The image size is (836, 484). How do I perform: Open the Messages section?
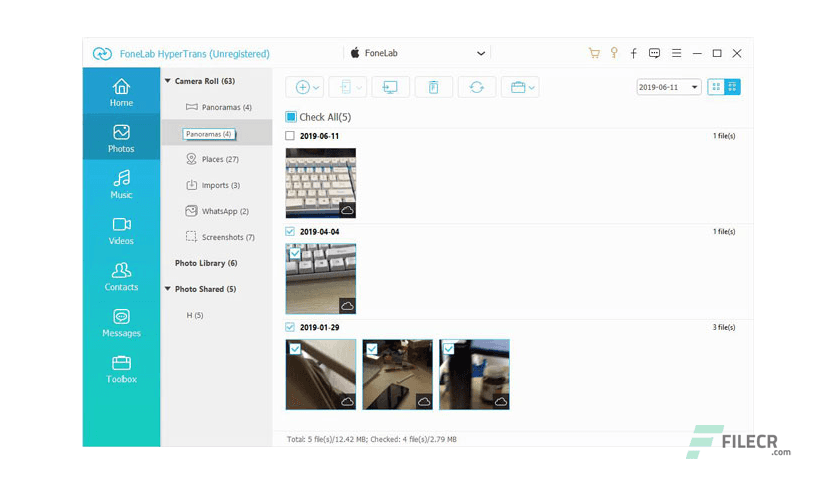click(x=121, y=322)
